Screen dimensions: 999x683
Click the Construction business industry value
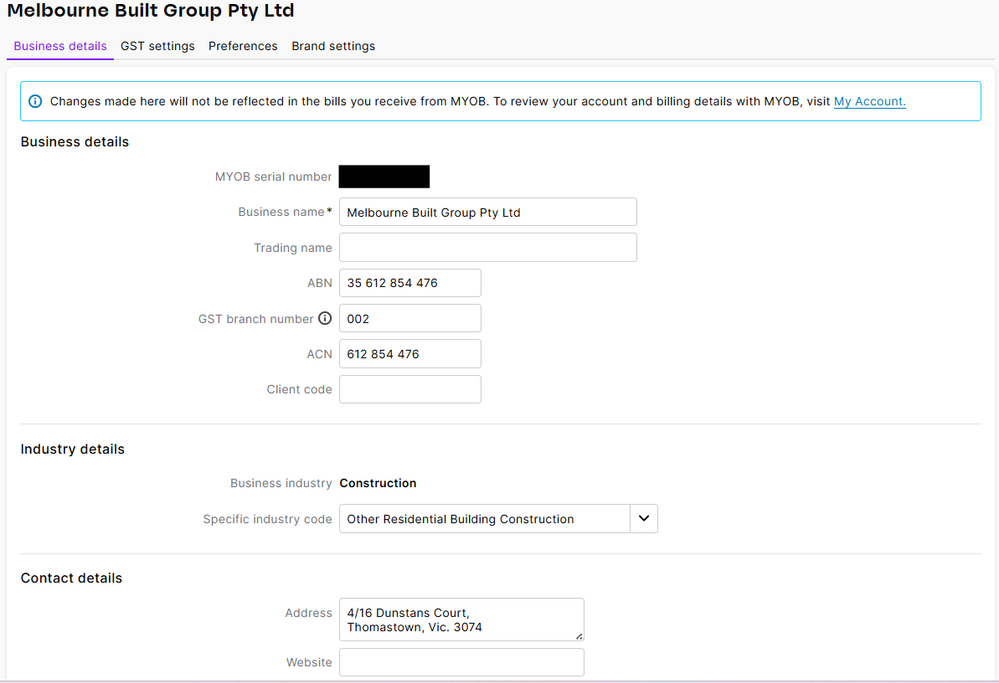click(378, 483)
